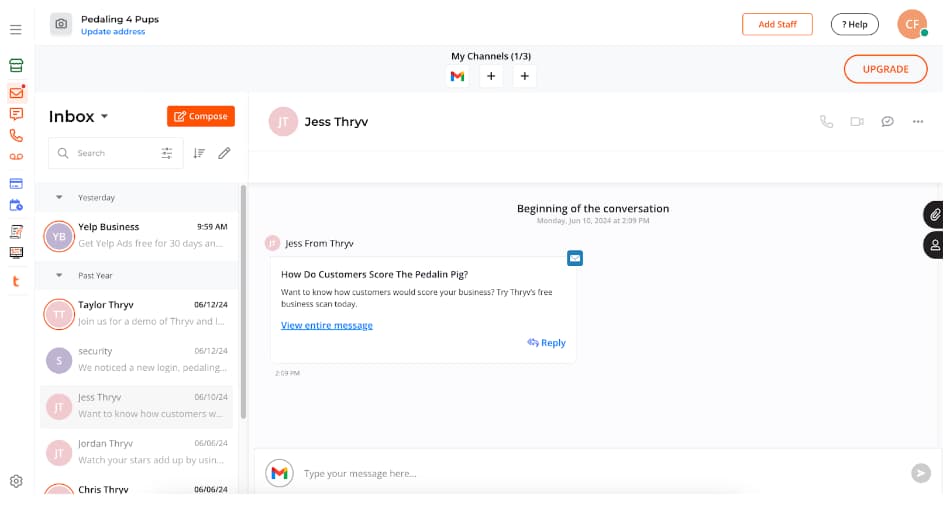Click the conversation list scrollbar
946x508 pixels.
pyautogui.click(x=243, y=302)
